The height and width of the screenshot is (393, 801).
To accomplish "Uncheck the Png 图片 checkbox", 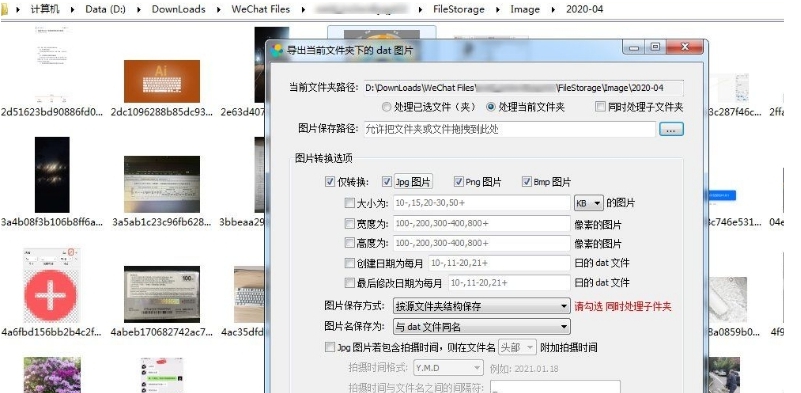I will (458, 181).
